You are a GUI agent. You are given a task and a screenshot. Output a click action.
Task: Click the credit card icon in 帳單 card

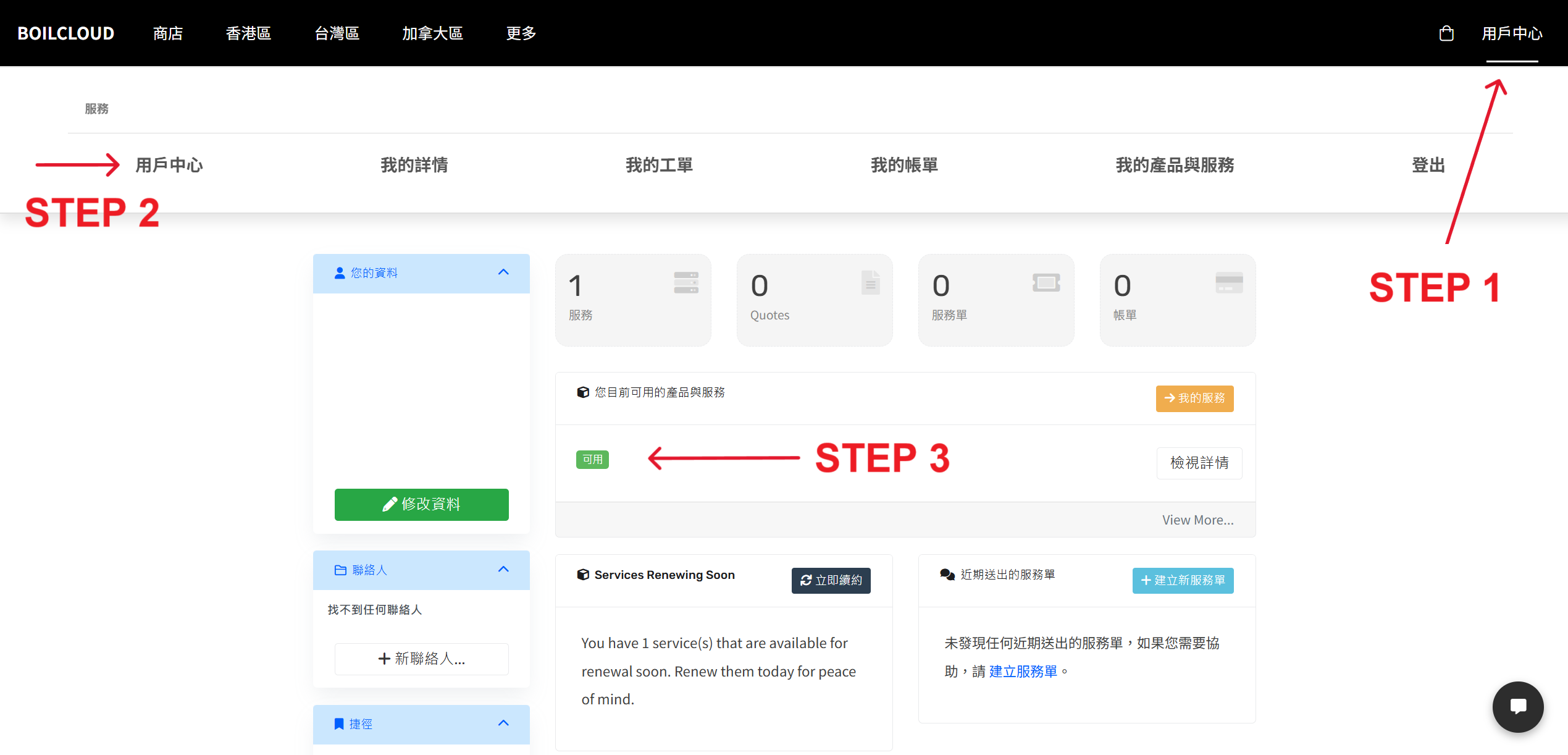coord(1229,282)
